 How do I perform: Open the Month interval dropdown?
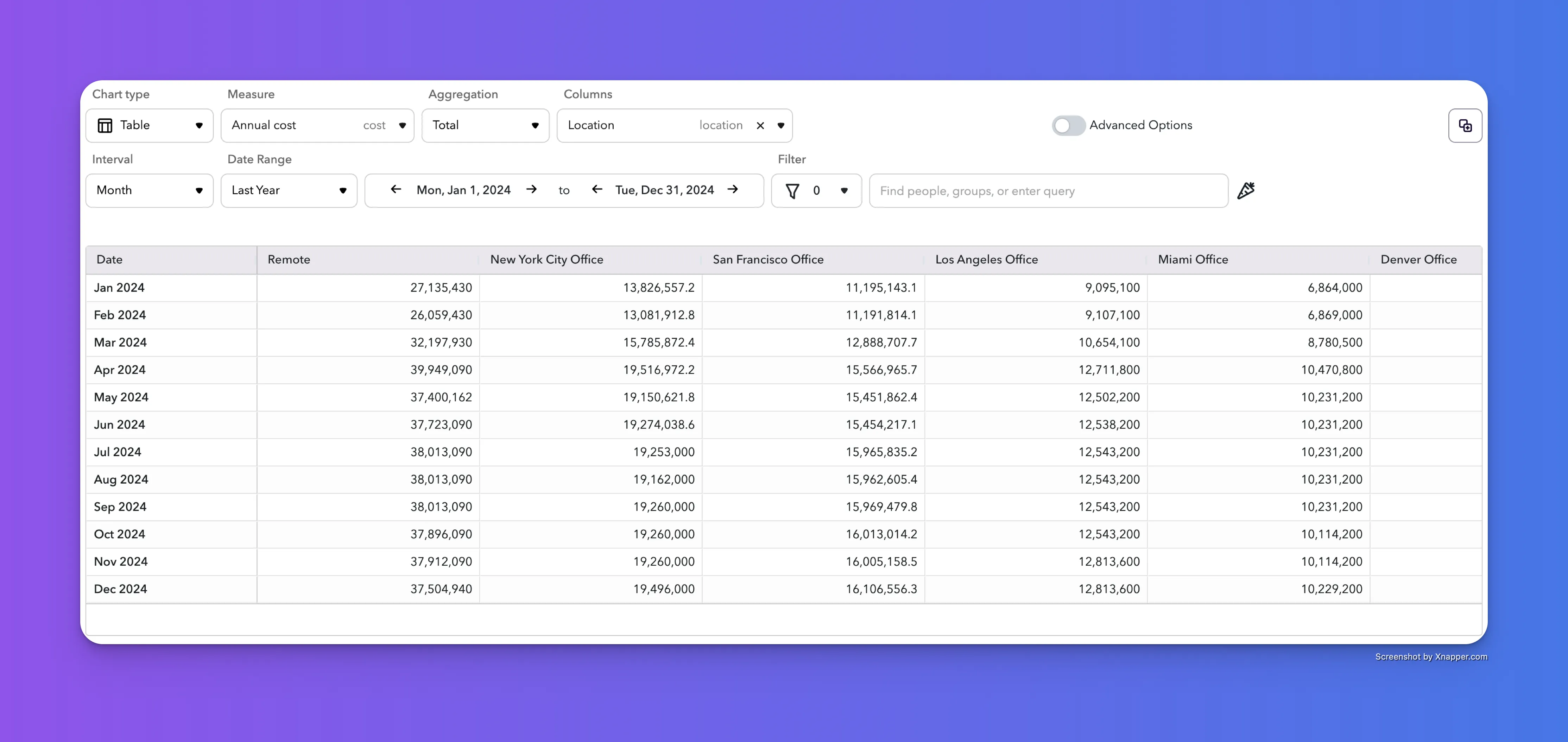coord(149,190)
